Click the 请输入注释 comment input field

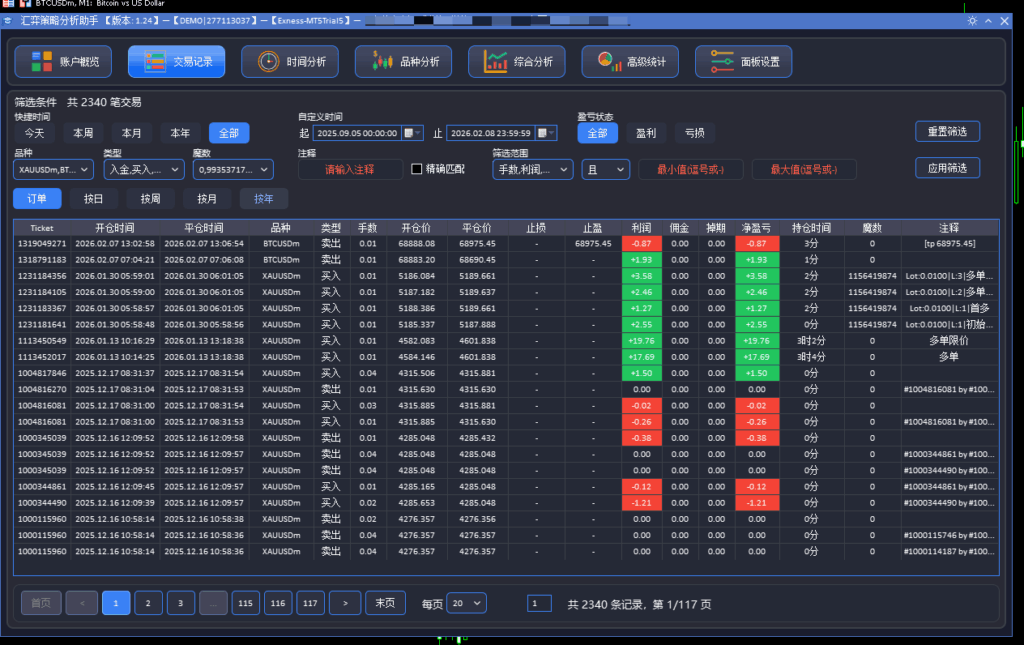350,170
